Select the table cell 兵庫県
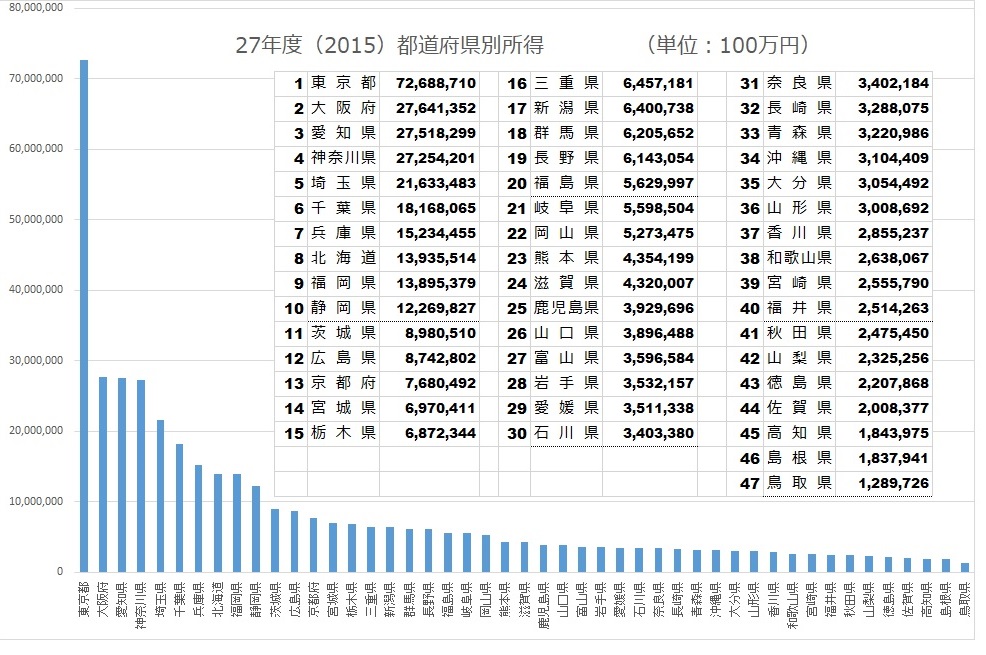Image resolution: width=986 pixels, height=655 pixels. [343, 233]
